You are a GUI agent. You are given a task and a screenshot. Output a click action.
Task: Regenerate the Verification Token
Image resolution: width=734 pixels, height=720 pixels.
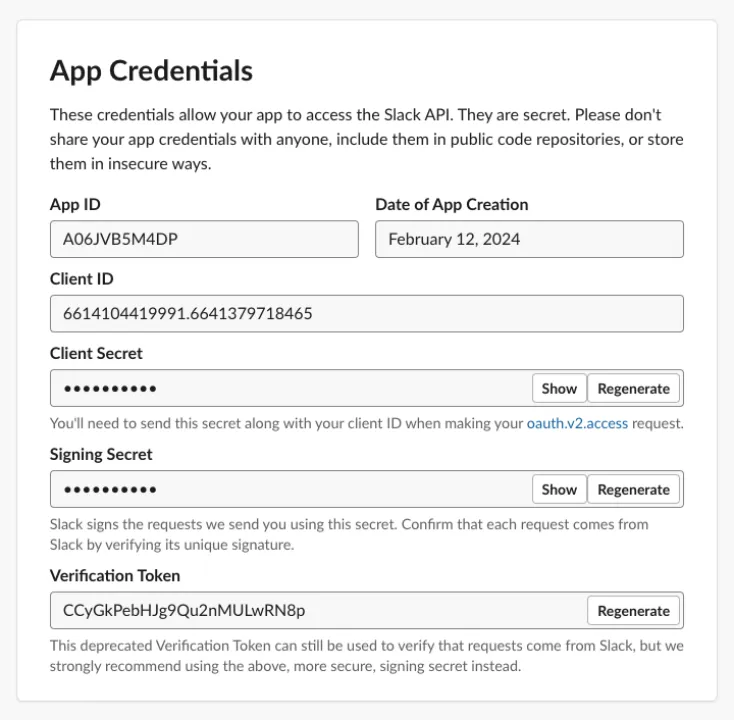(x=633, y=610)
